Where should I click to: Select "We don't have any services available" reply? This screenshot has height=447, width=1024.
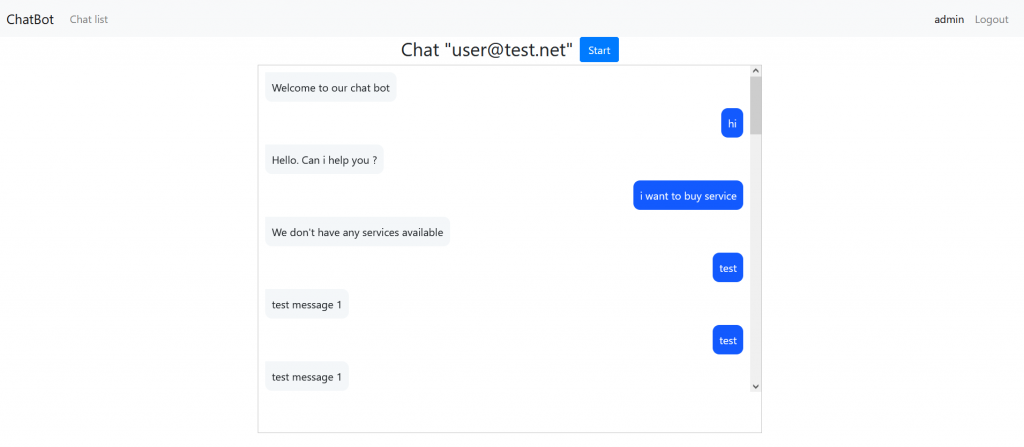click(x=357, y=233)
